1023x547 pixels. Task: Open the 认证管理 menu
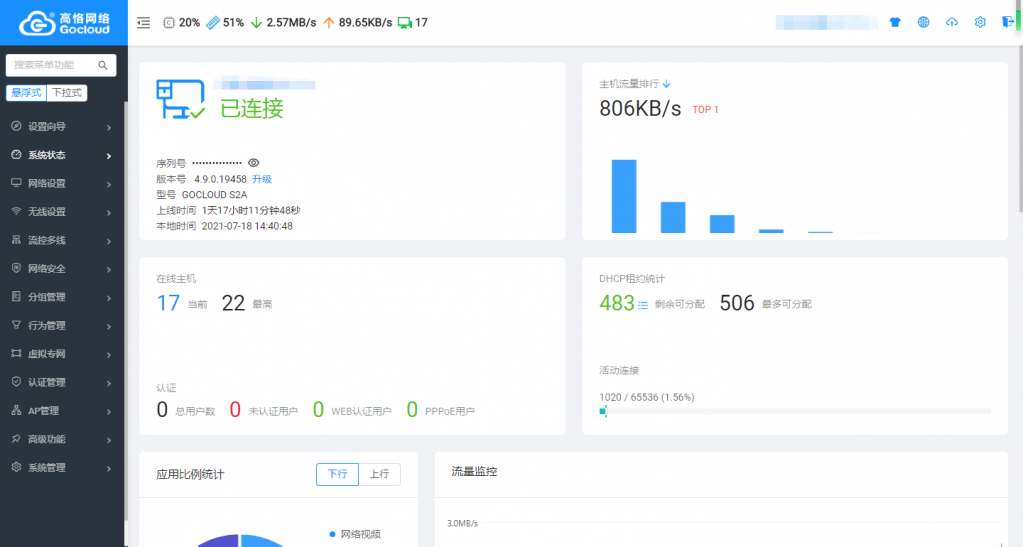pos(62,382)
